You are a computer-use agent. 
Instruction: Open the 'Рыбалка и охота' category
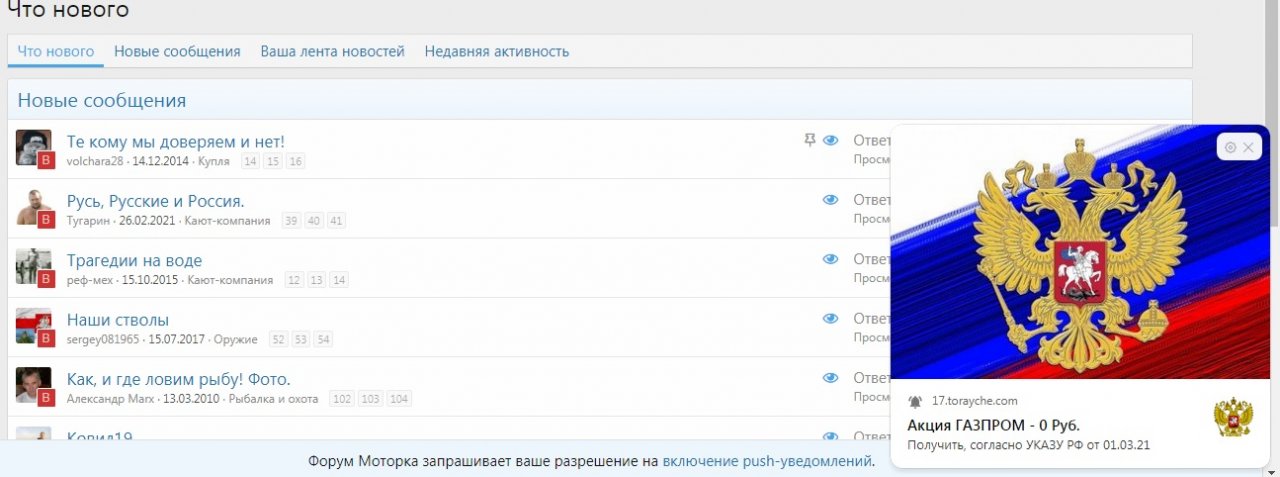click(x=272, y=399)
